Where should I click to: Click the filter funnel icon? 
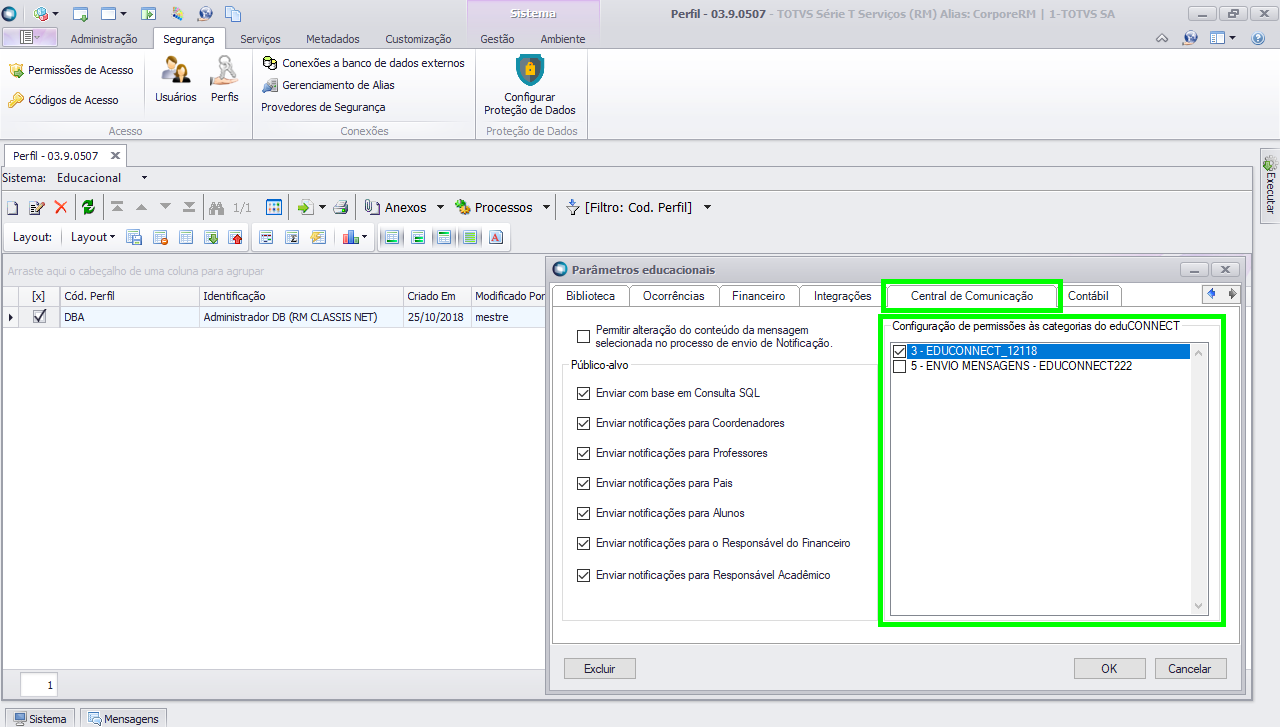[573, 207]
